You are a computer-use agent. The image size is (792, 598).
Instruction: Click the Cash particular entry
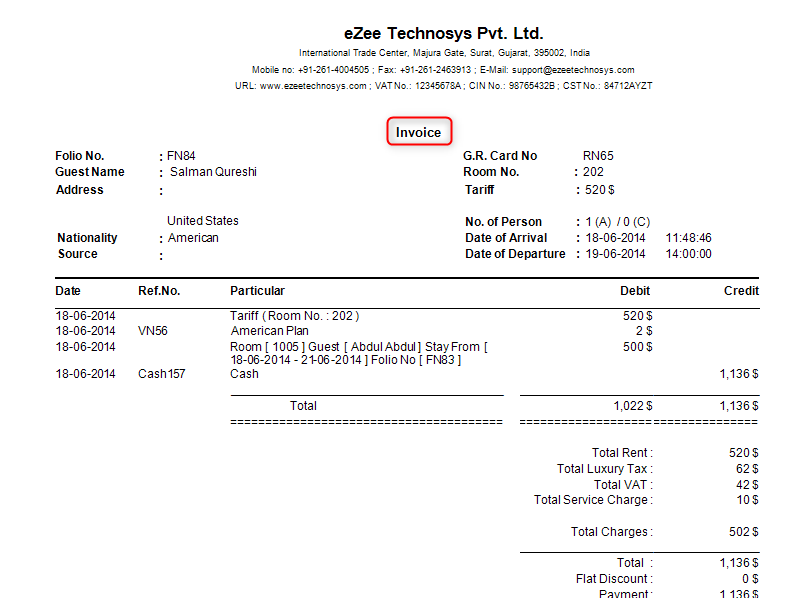pyautogui.click(x=244, y=374)
